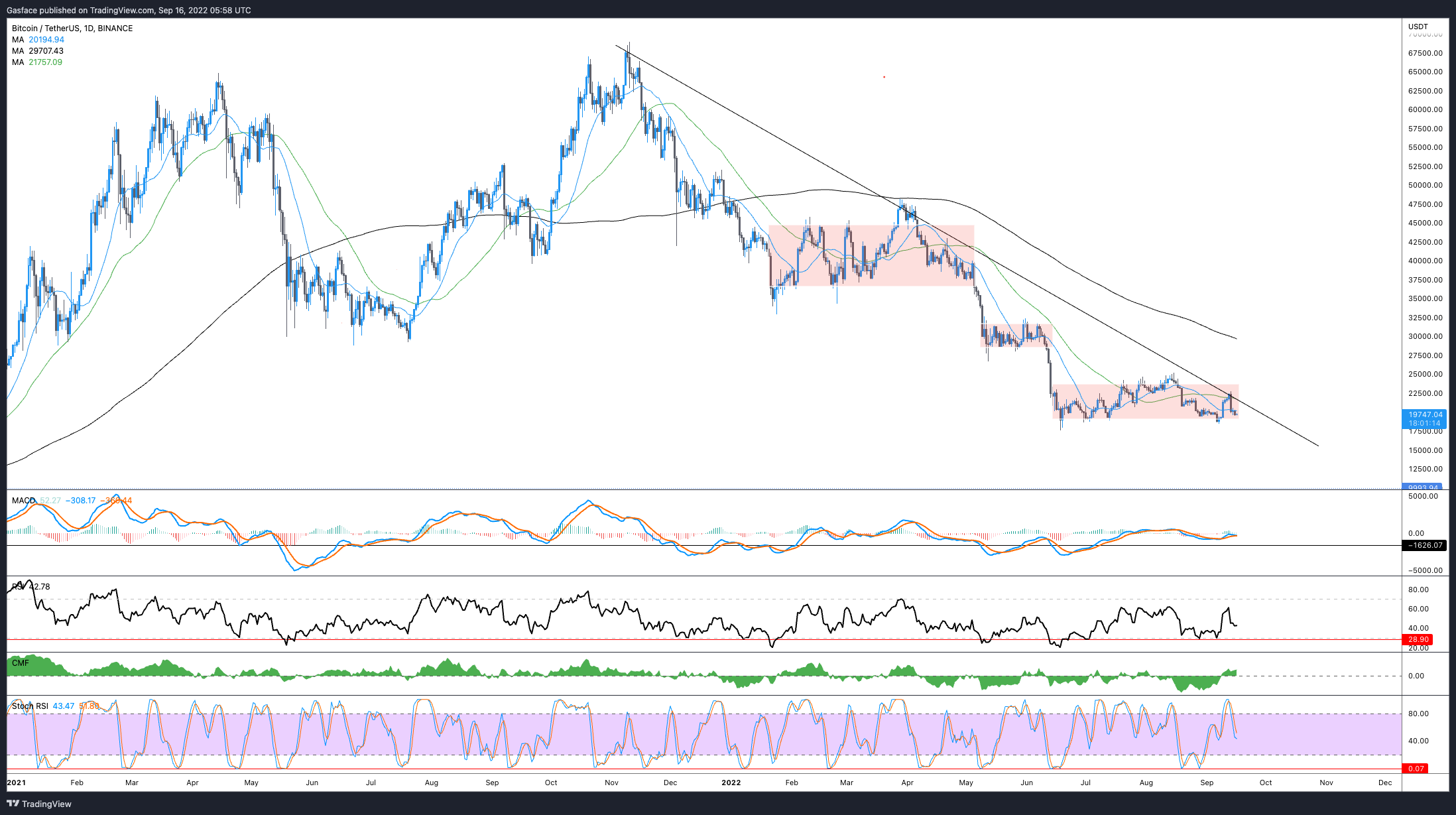This screenshot has height=815, width=1456.
Task: Click the green MA 21757.09 legend entry
Action: [x=38, y=62]
